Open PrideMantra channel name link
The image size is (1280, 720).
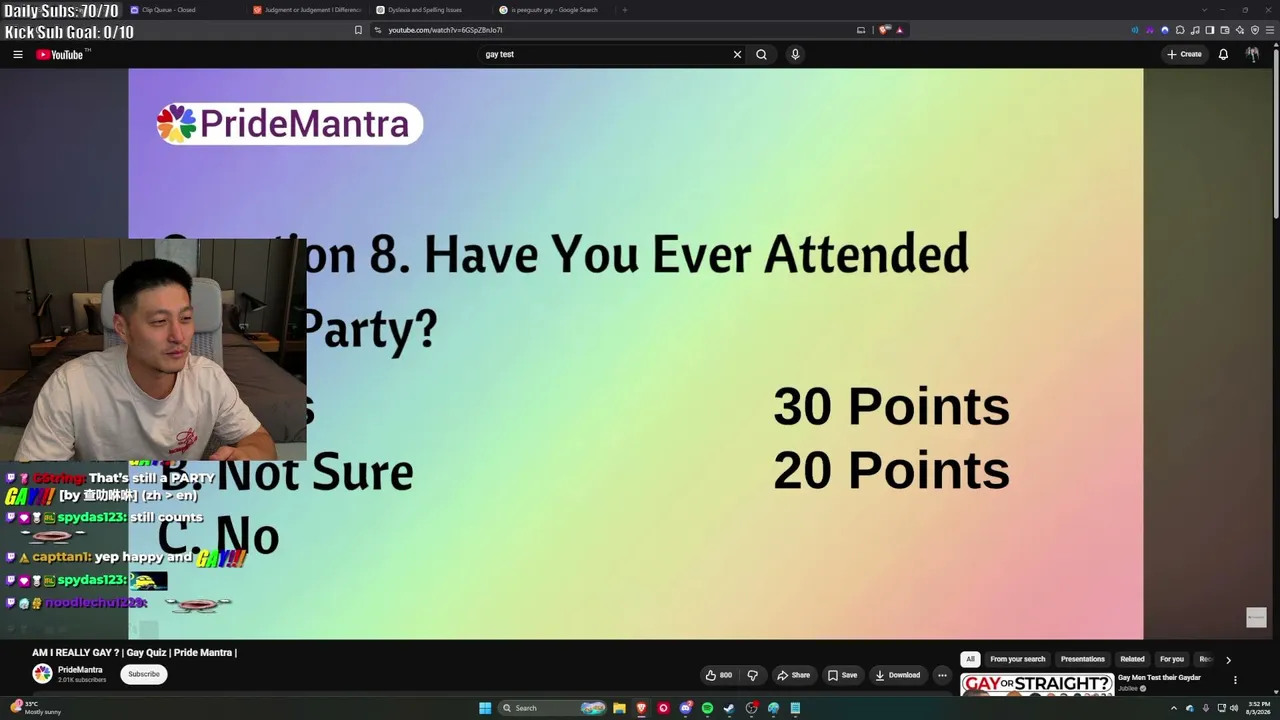(80, 670)
